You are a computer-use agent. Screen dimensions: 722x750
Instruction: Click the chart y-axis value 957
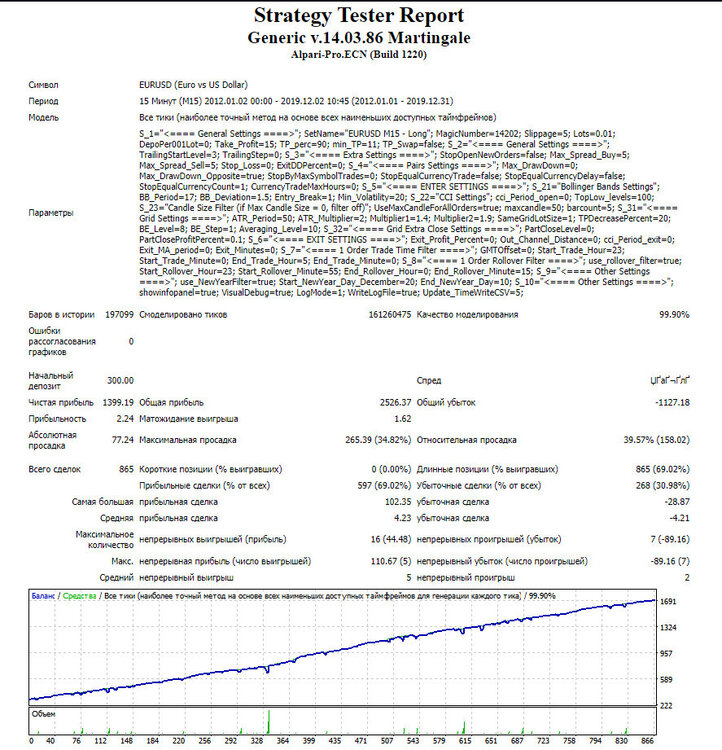tap(666, 653)
